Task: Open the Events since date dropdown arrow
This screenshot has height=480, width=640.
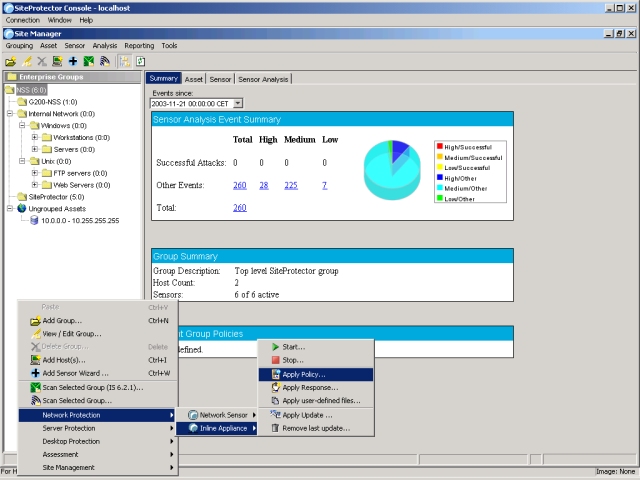Action: pyautogui.click(x=238, y=103)
